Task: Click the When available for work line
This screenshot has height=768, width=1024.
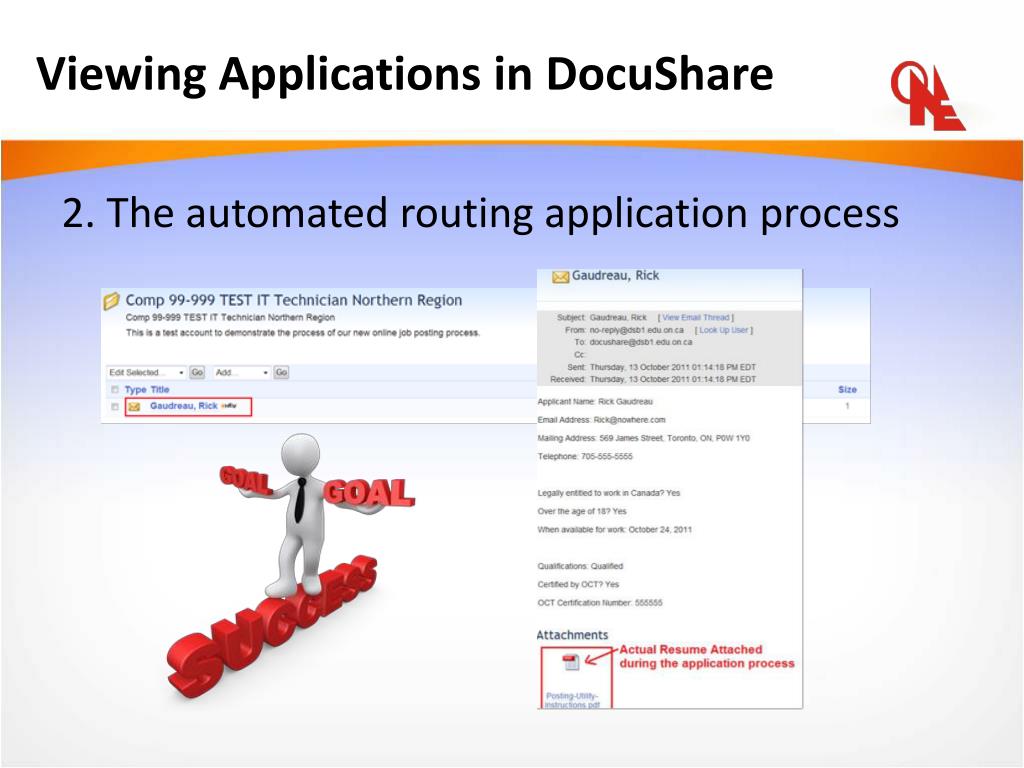Action: point(615,530)
